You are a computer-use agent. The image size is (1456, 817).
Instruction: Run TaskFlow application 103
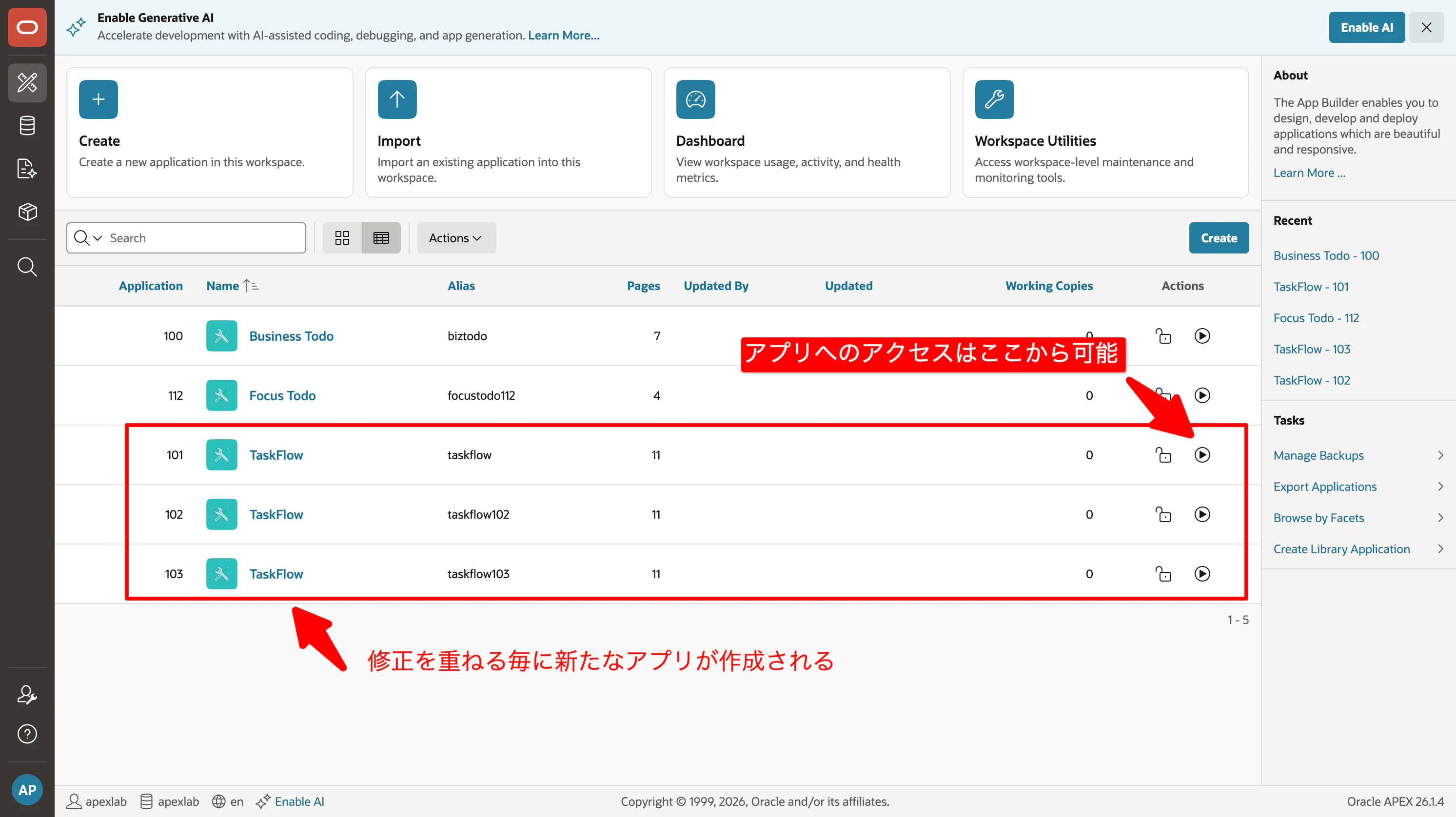pyautogui.click(x=1202, y=574)
